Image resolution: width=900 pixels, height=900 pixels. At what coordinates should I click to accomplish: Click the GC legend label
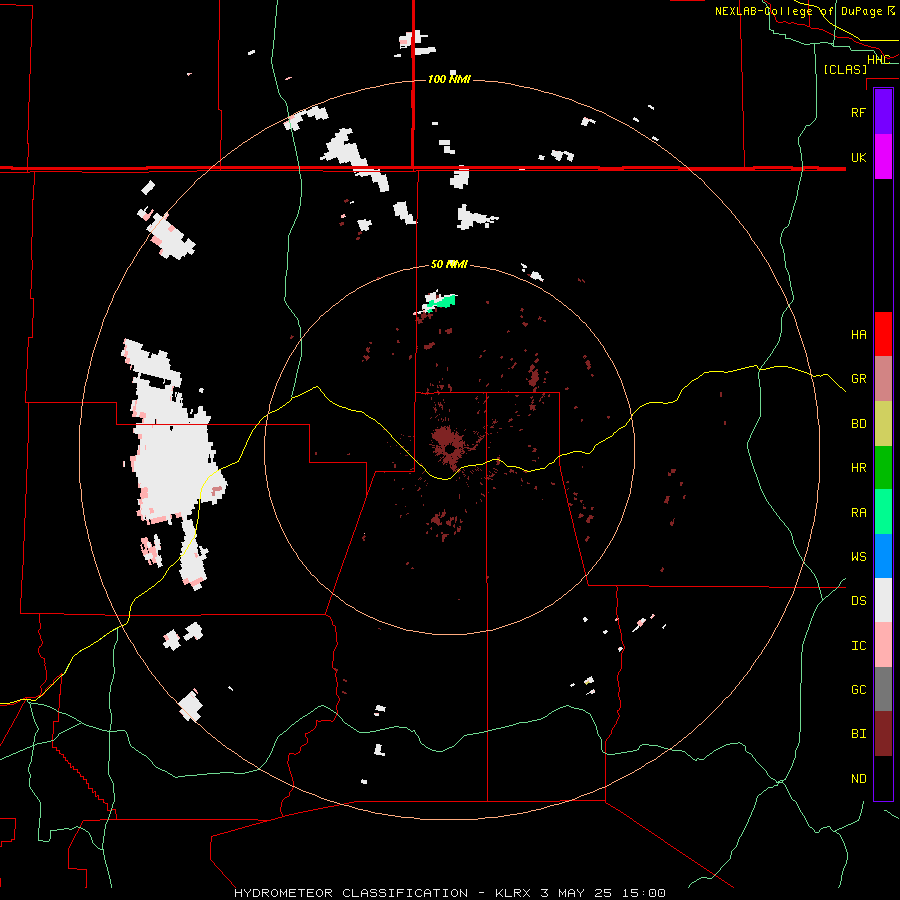(x=858, y=689)
